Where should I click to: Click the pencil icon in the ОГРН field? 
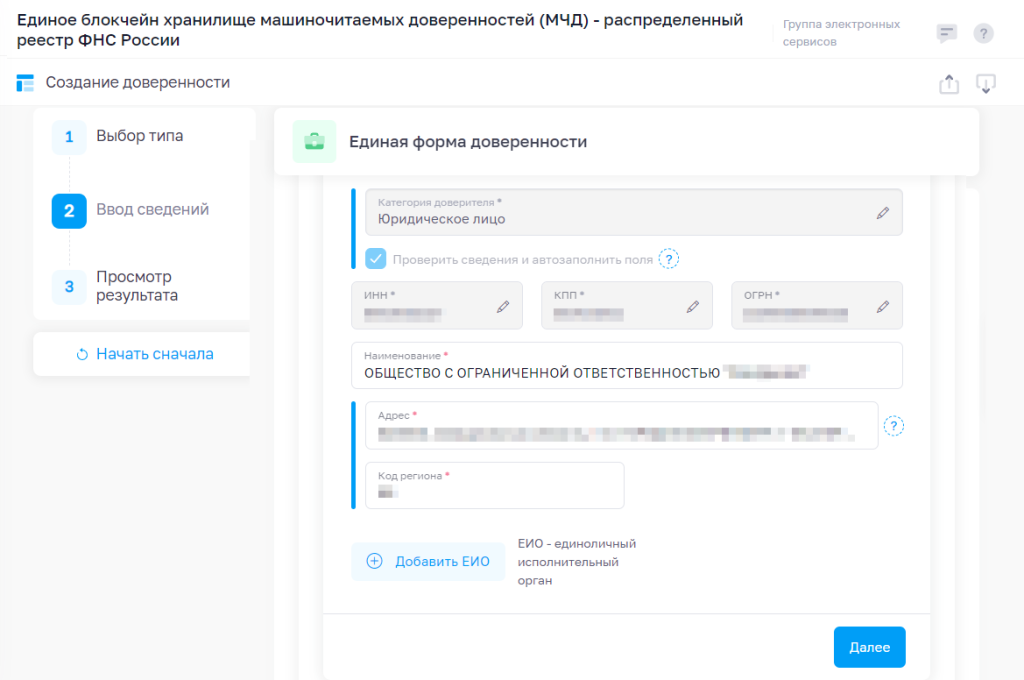click(x=883, y=306)
